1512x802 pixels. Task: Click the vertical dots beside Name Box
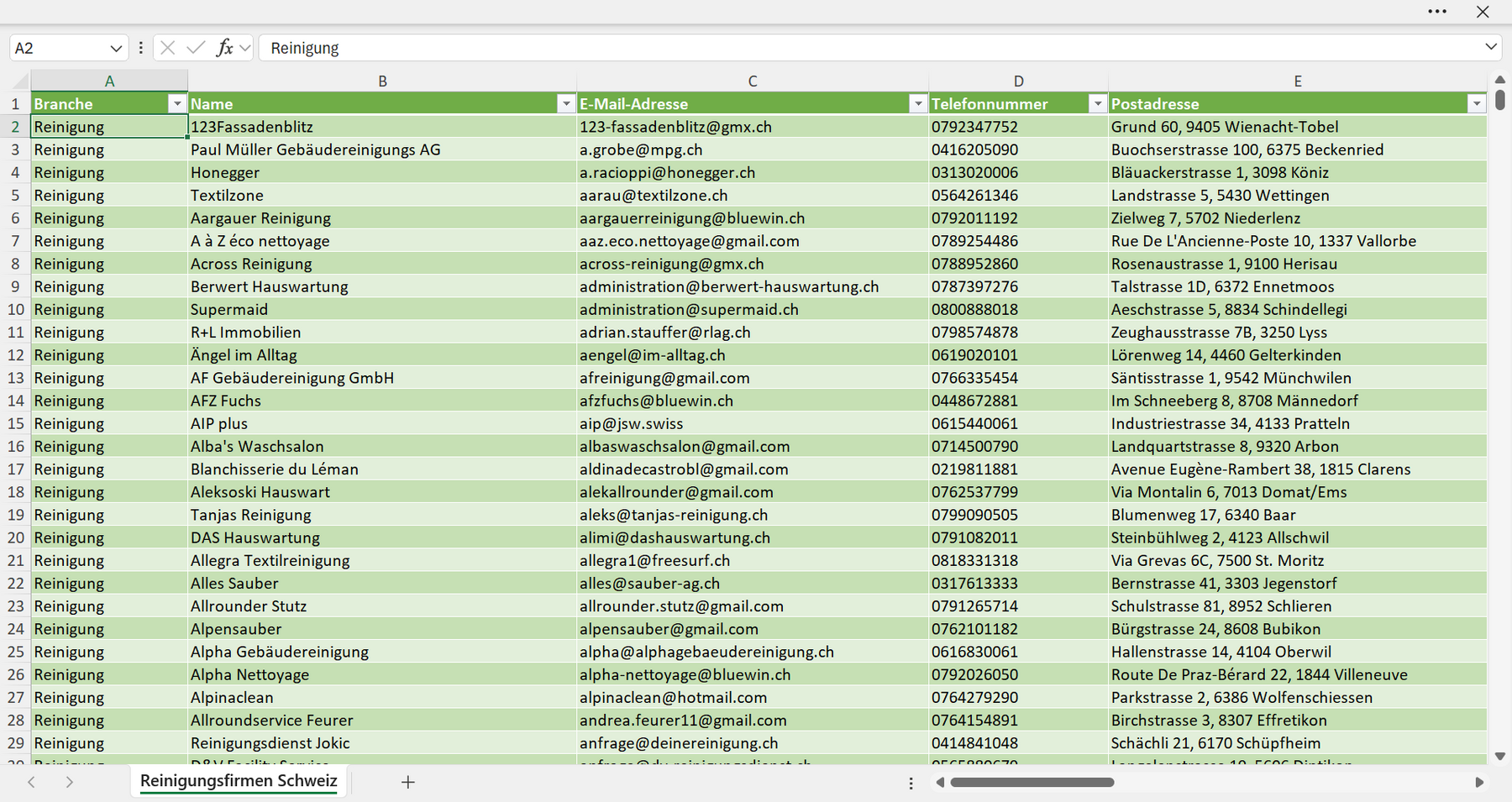[140, 48]
